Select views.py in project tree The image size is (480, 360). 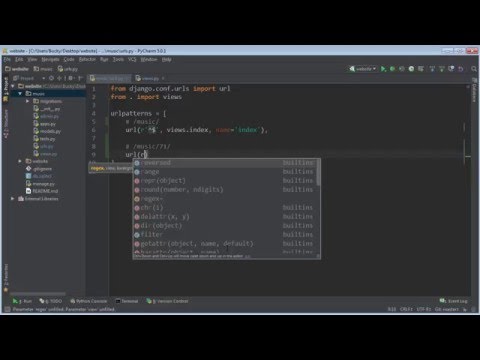(x=45, y=154)
